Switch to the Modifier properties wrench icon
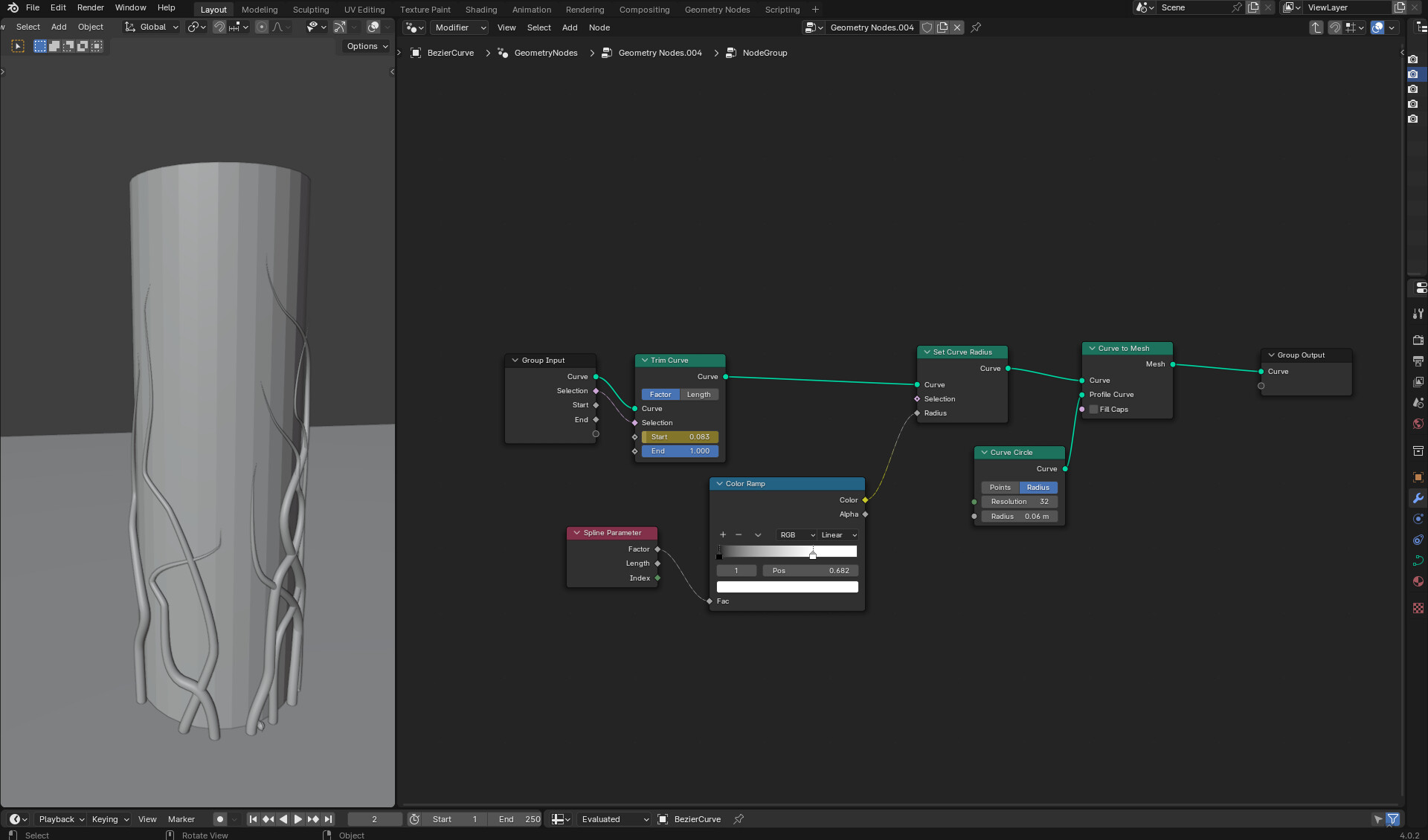Screen dimensions: 1428x840 tap(1418, 498)
